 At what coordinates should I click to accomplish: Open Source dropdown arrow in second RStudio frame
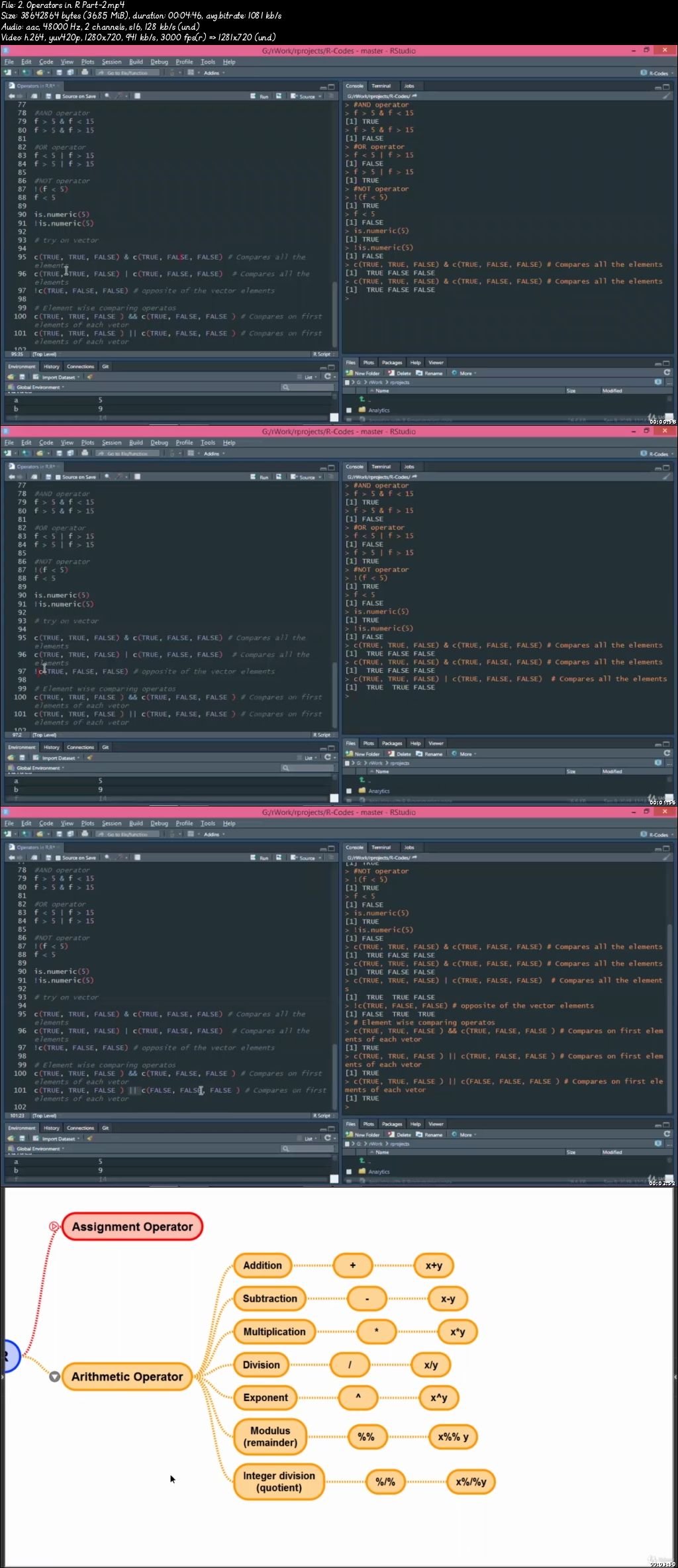tap(320, 477)
